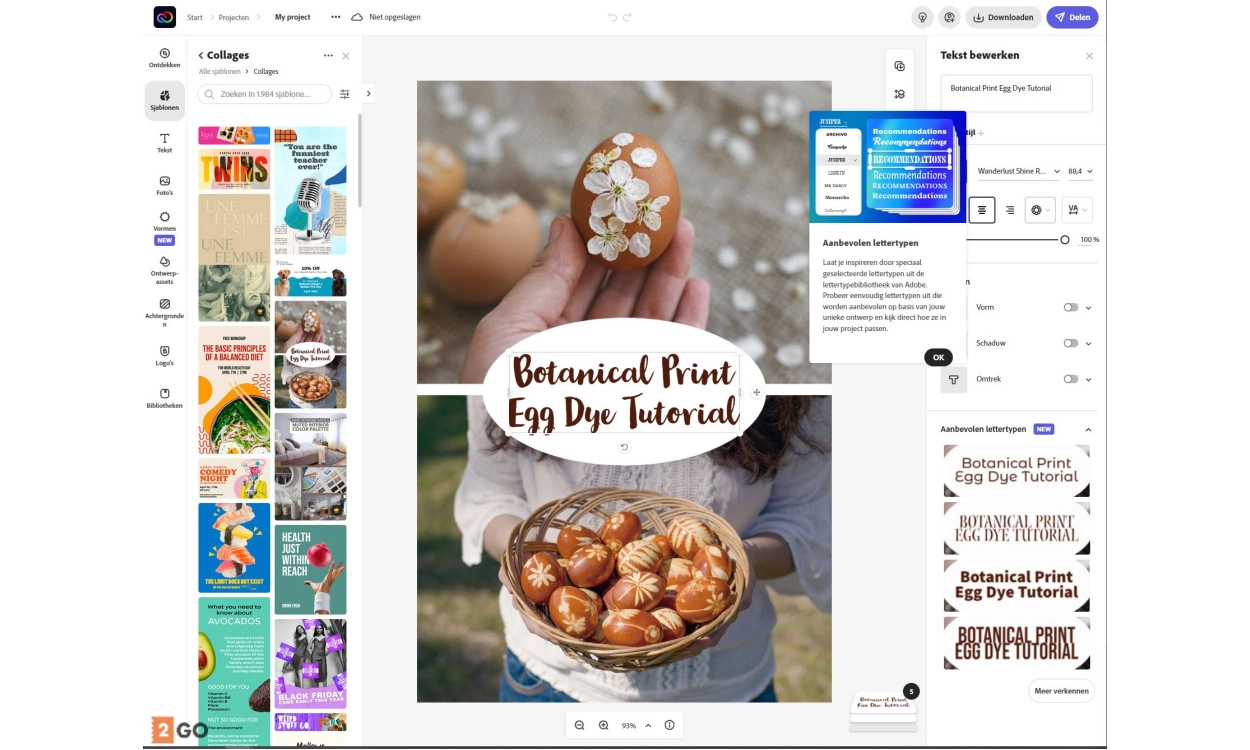Viewport: 1250px width, 750px height.
Task: Collapse the Aanbevolen lettertypen section
Action: pos(1088,429)
